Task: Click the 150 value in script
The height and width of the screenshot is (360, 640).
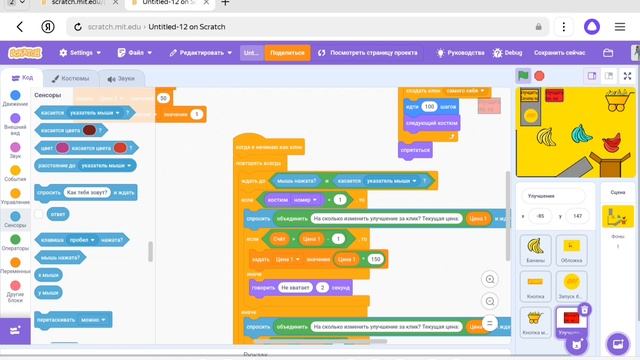Action: [375, 259]
